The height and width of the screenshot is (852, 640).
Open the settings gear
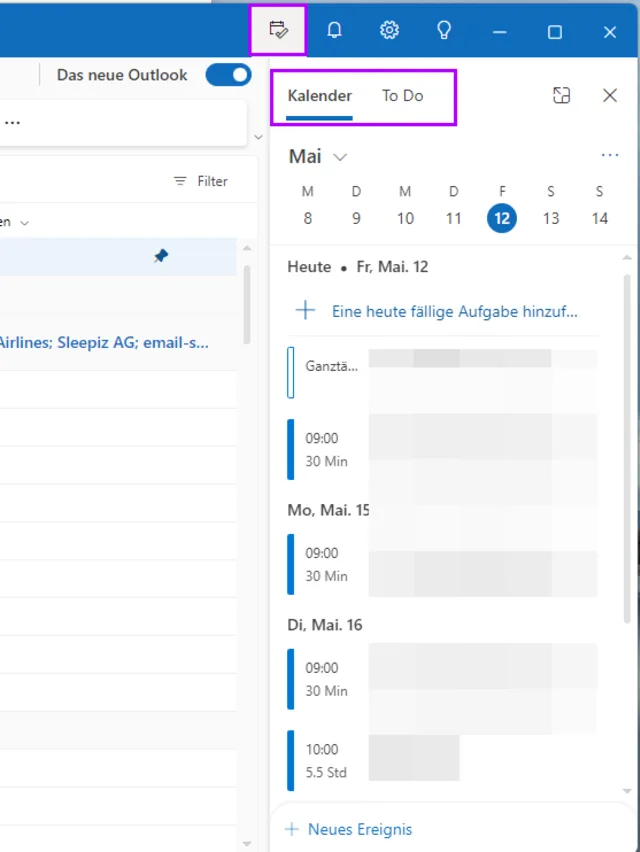click(389, 31)
